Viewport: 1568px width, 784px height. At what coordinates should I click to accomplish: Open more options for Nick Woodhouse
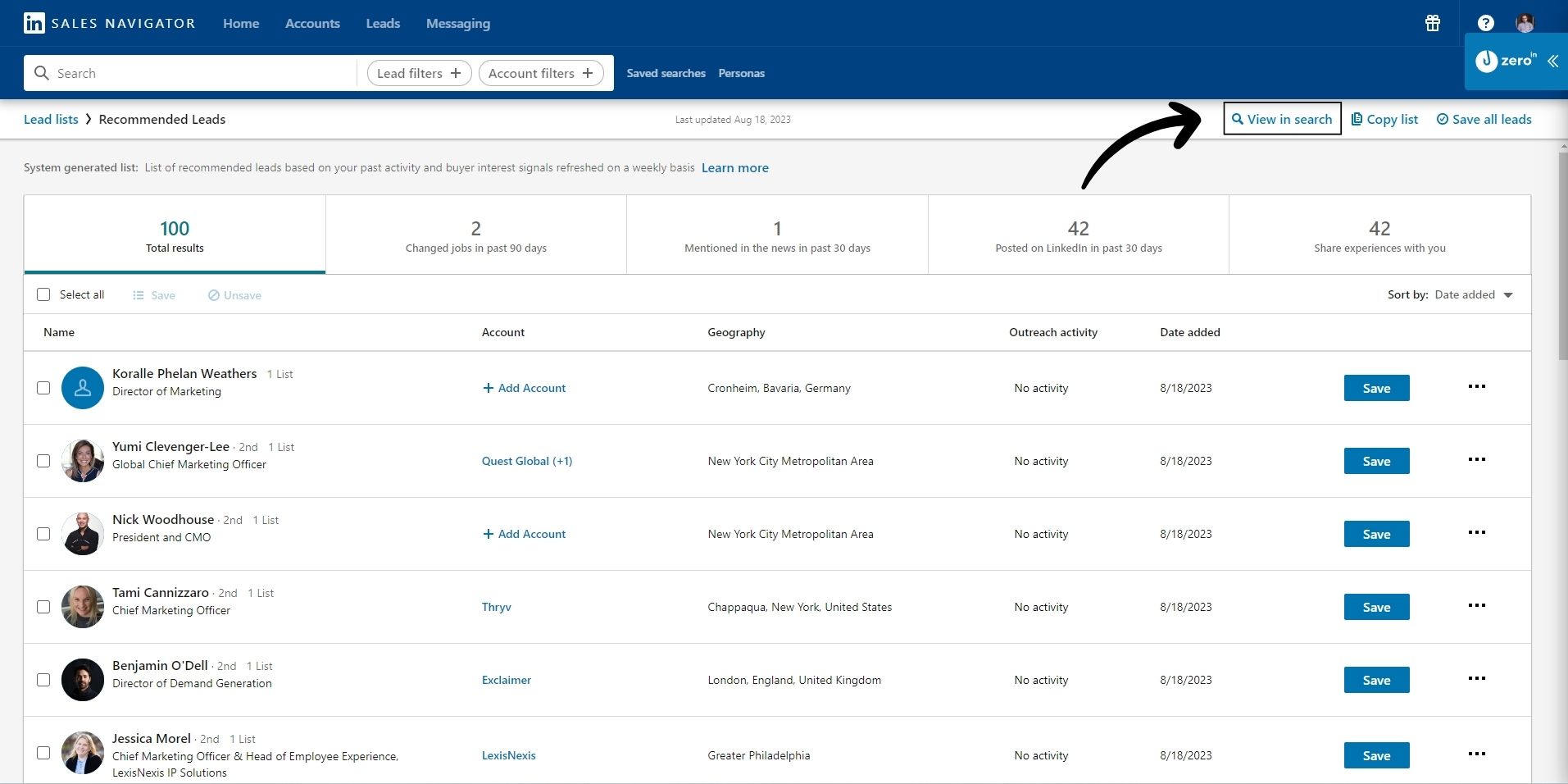[1476, 532]
